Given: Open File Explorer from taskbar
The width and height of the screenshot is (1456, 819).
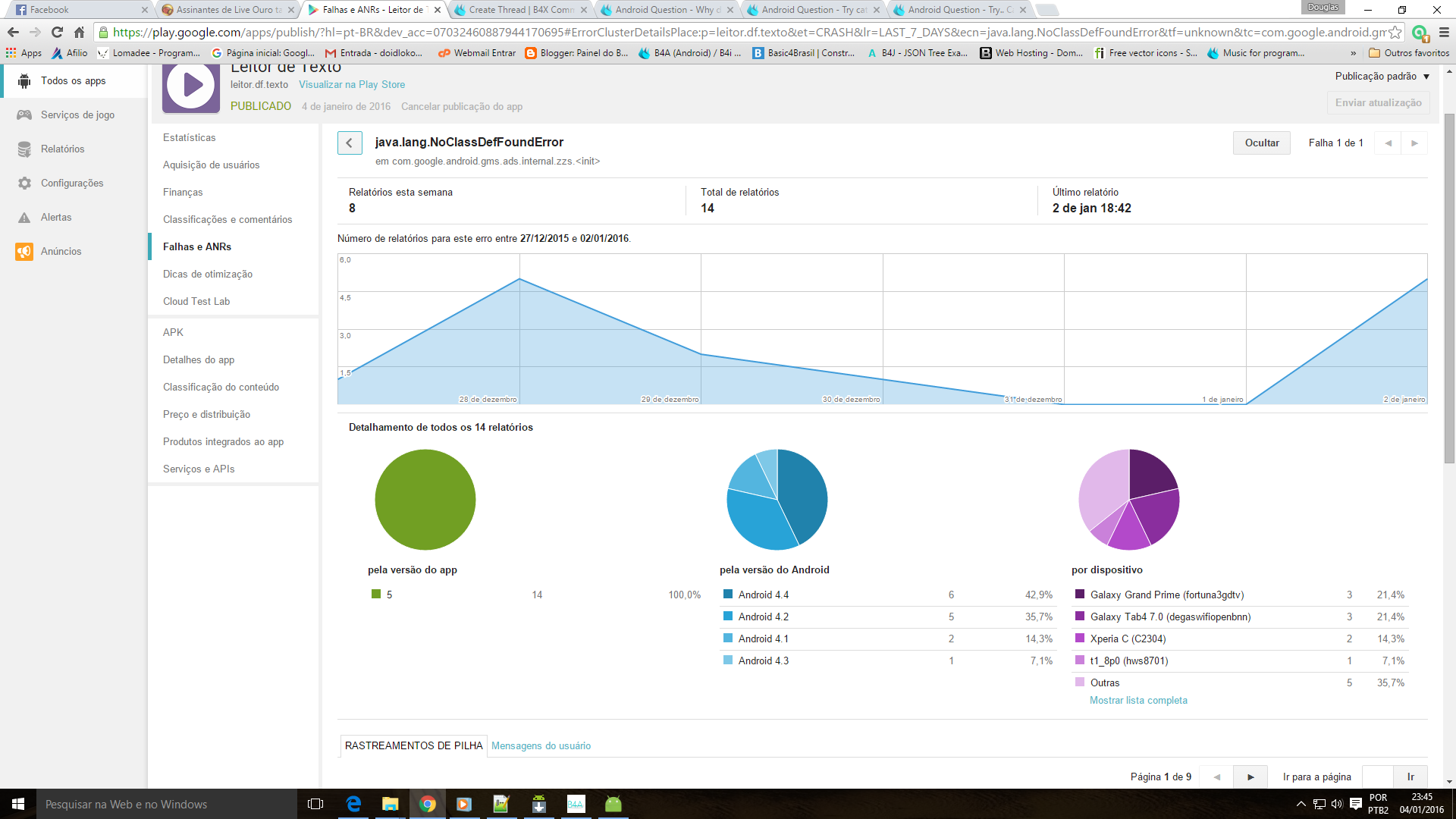Looking at the screenshot, I should pyautogui.click(x=390, y=804).
